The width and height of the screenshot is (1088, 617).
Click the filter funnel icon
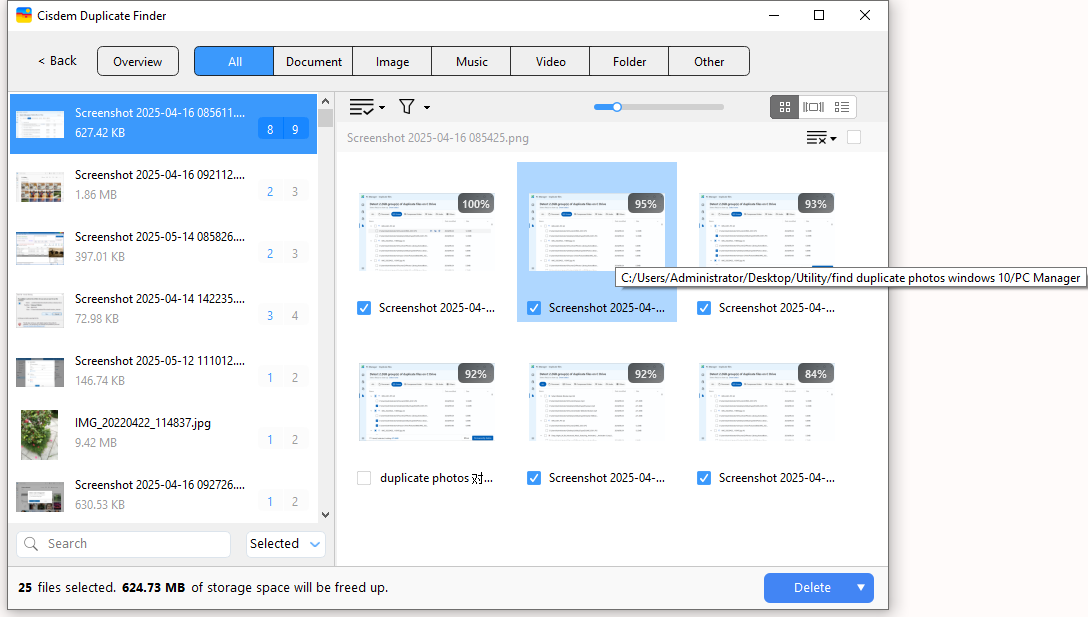pyautogui.click(x=407, y=107)
